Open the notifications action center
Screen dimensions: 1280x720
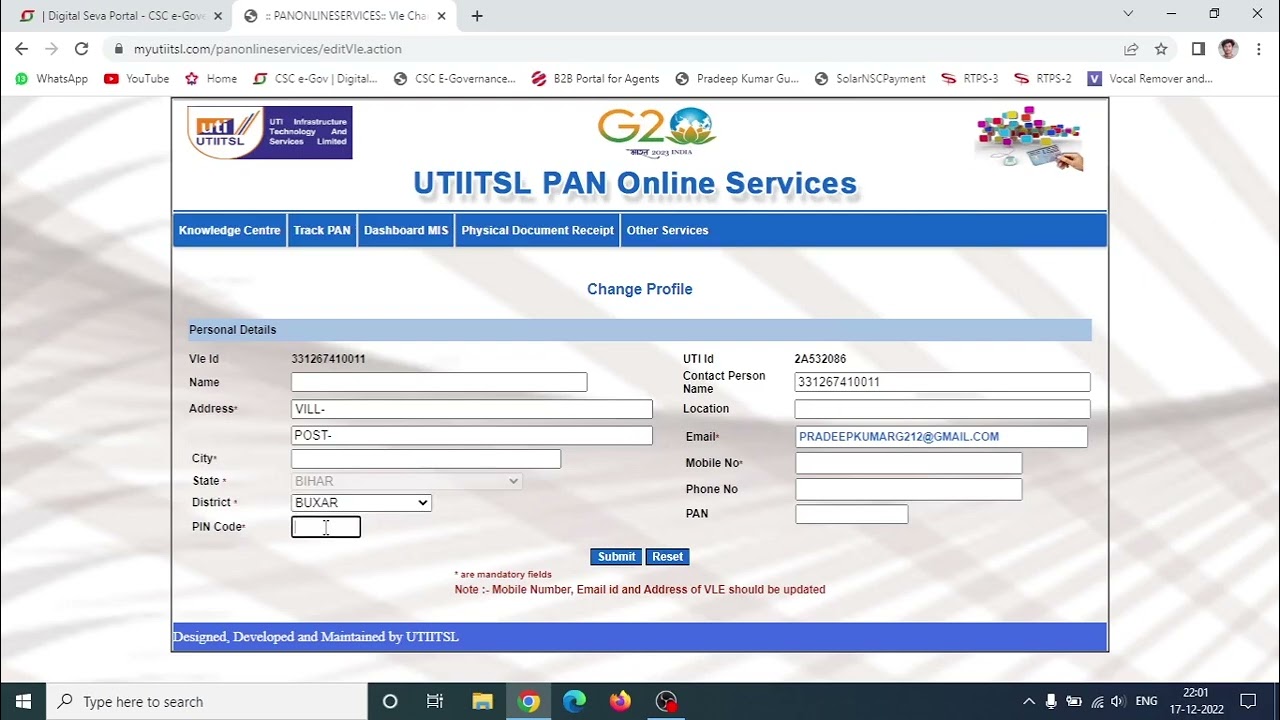coord(1248,701)
